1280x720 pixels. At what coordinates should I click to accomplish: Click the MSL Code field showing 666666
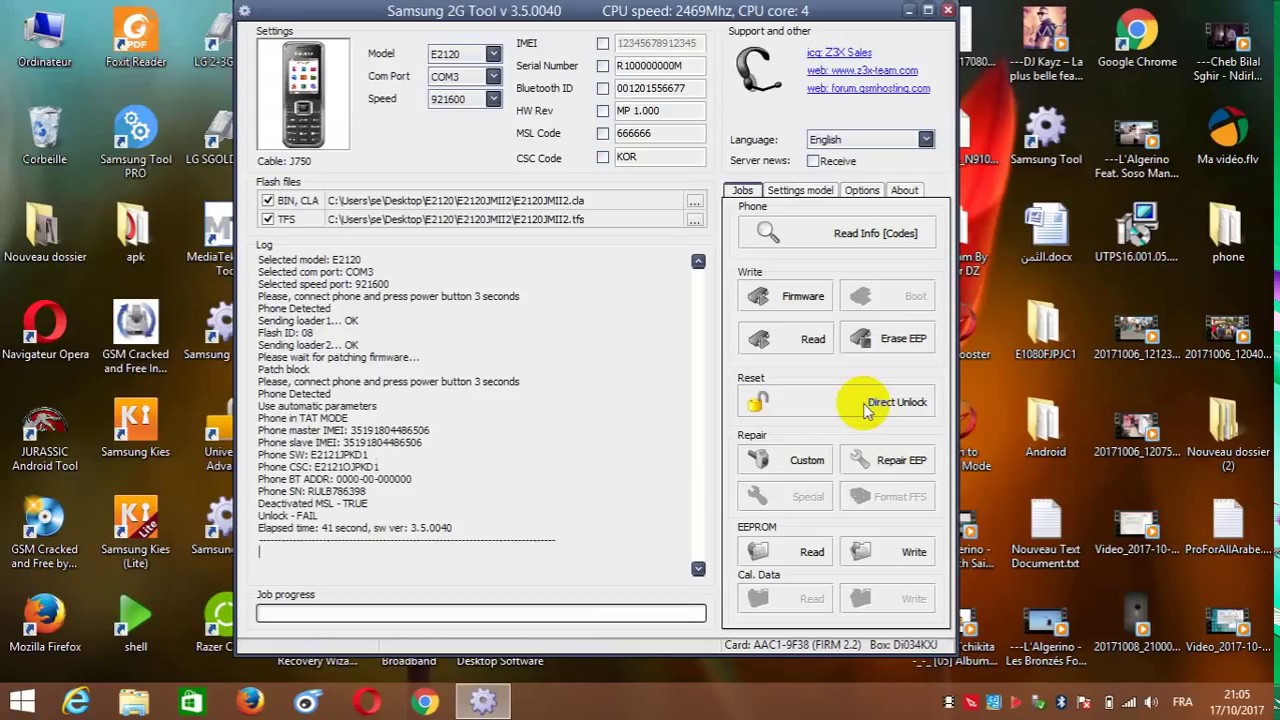point(660,134)
